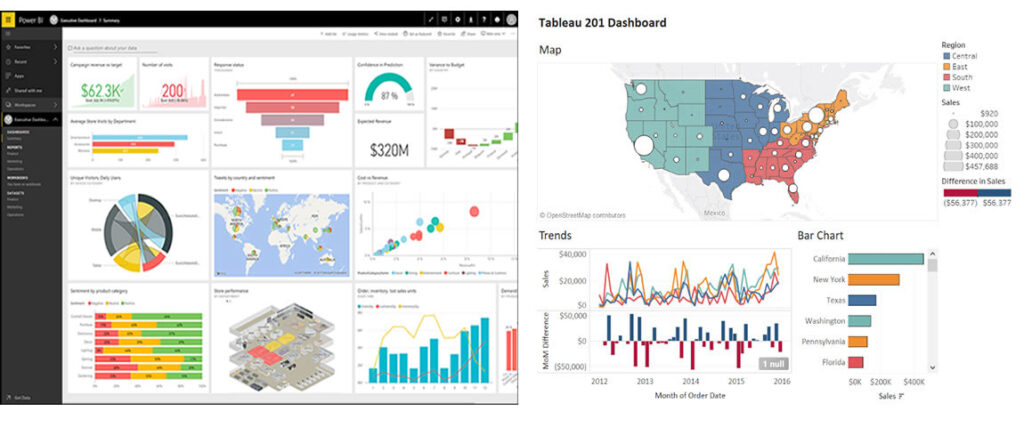The image size is (1024, 427).
Task: Click View related in the toolbar
Action: (386, 34)
